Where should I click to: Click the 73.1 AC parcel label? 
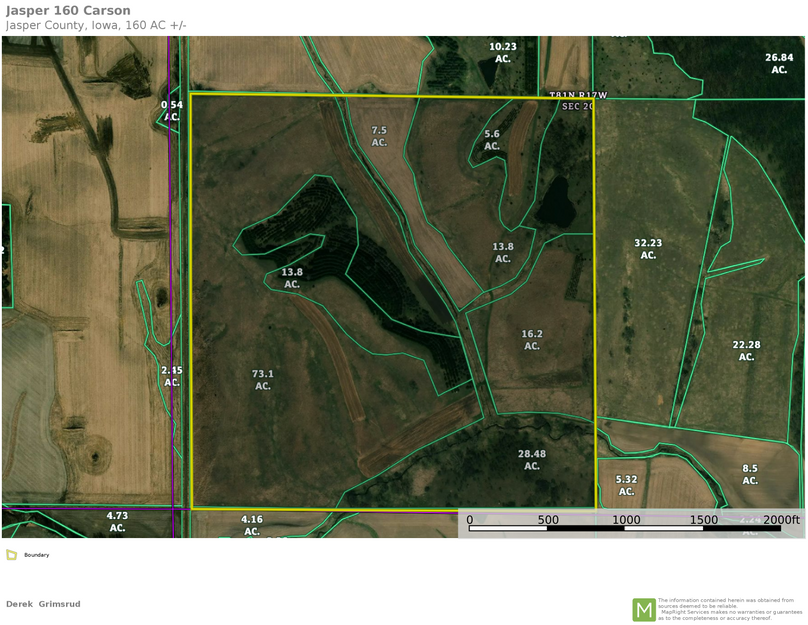[x=262, y=379]
